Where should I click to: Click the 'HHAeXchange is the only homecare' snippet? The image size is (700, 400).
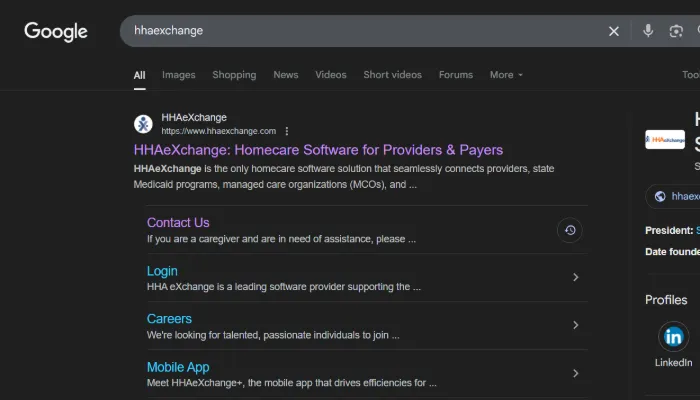[x=344, y=177]
